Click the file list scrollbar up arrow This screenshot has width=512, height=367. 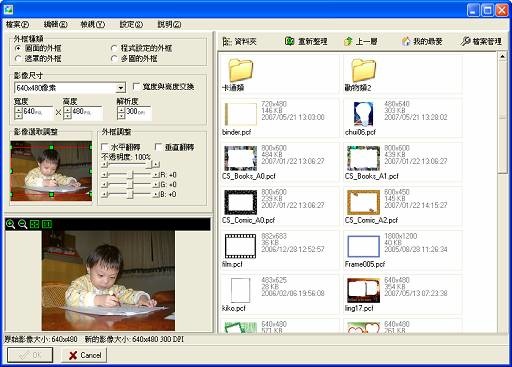point(502,56)
